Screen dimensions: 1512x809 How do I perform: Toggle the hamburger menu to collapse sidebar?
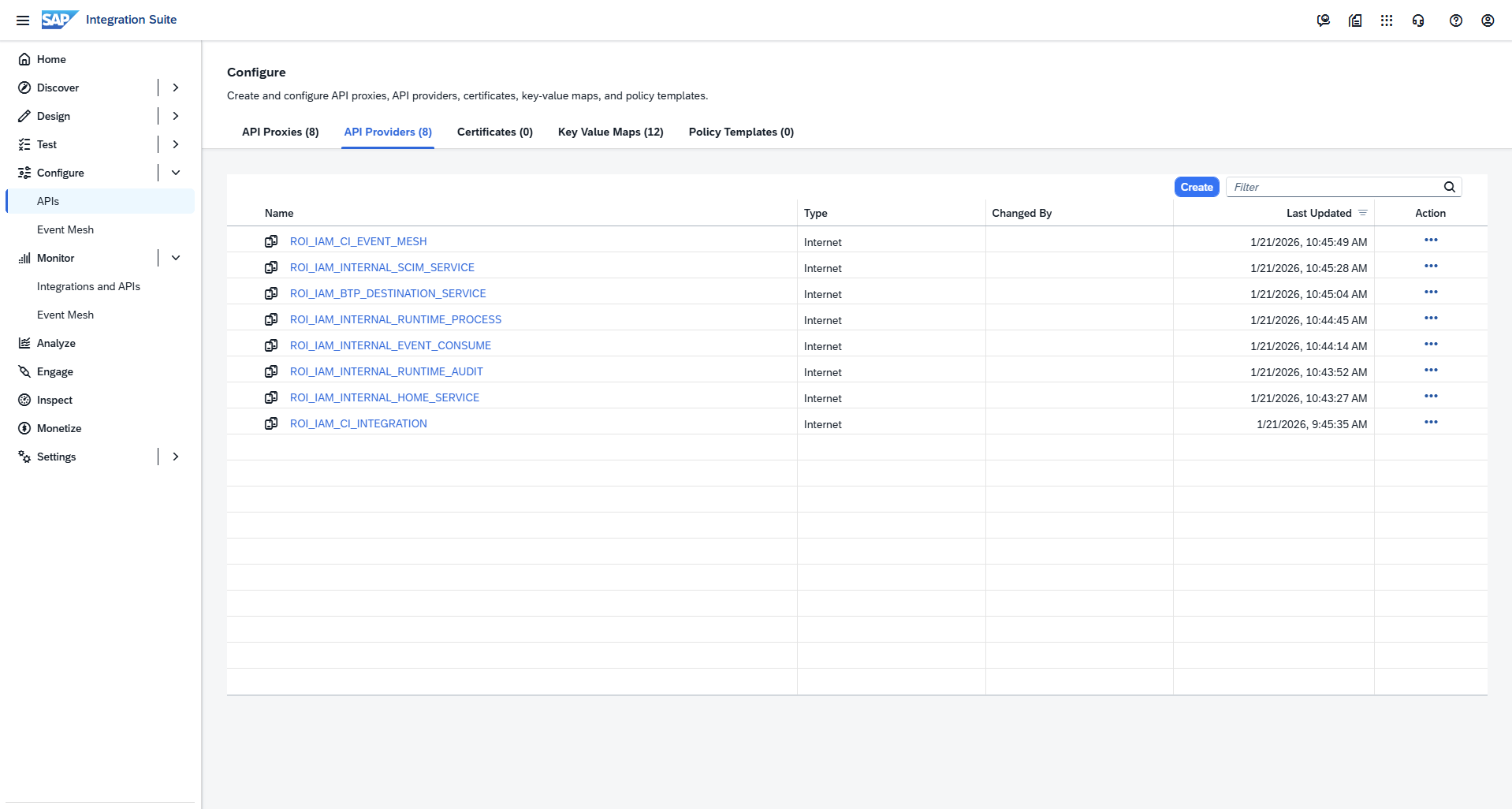tap(23, 20)
